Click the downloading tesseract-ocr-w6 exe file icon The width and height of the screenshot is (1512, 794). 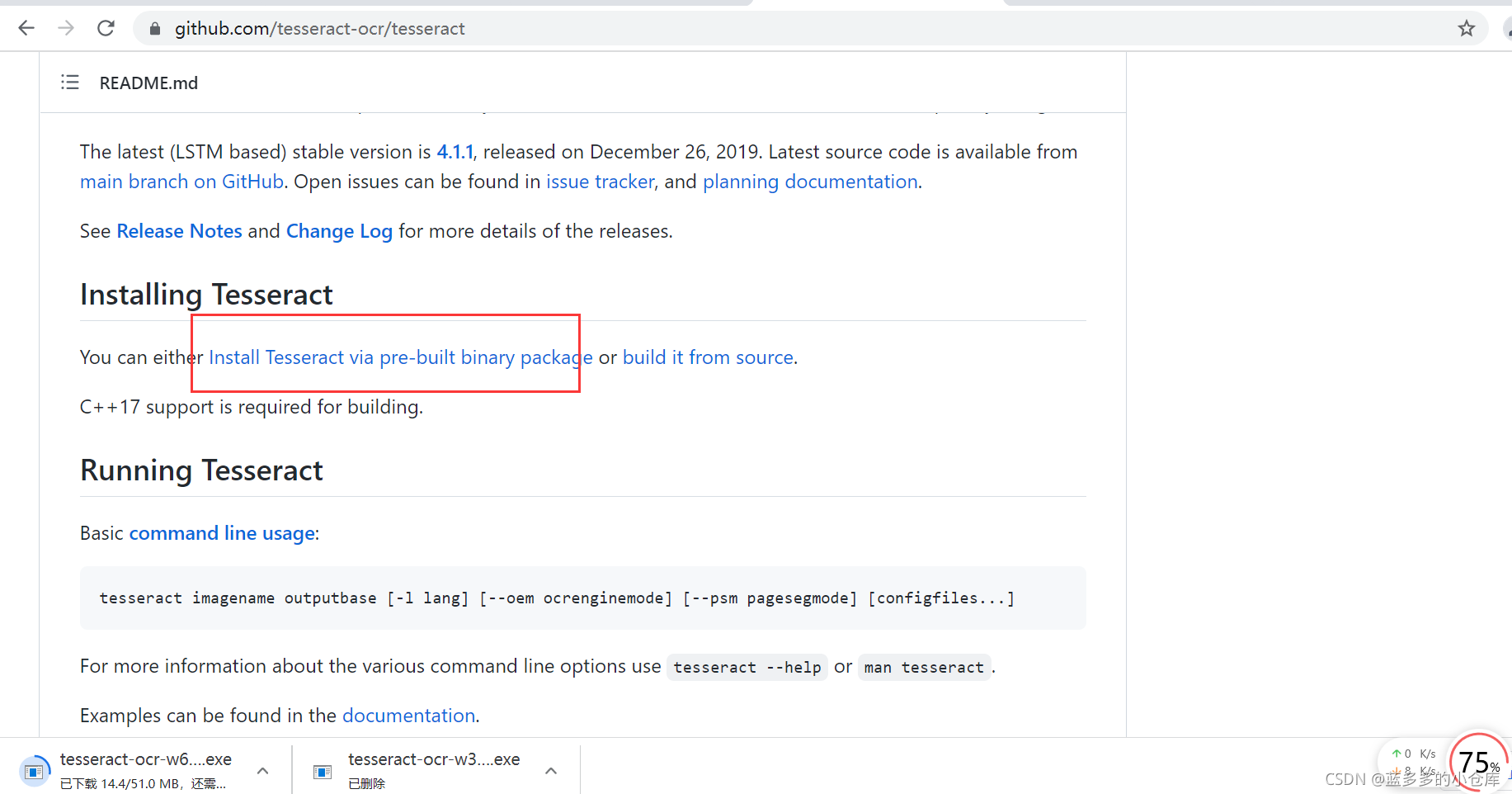tap(34, 771)
